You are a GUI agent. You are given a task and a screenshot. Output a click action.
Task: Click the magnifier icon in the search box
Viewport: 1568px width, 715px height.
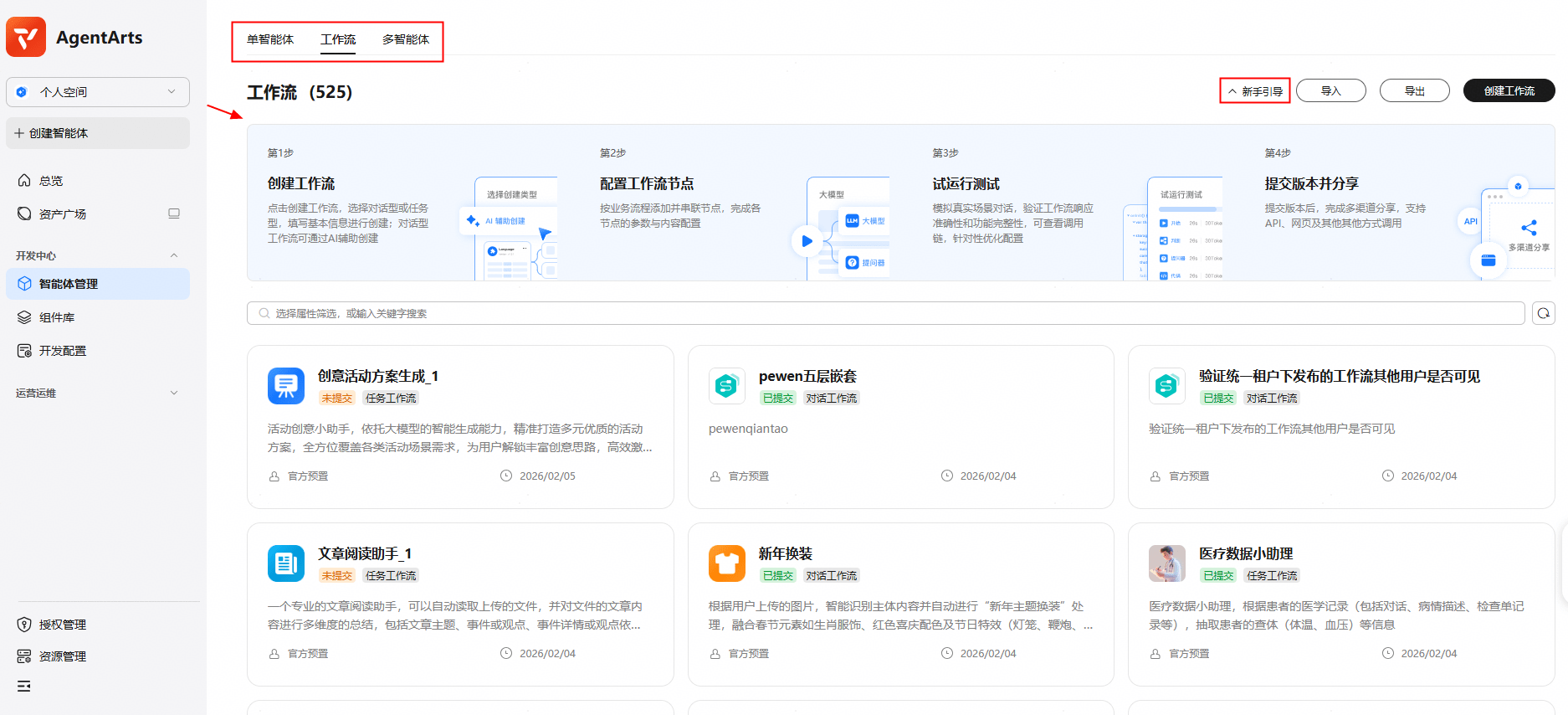(x=264, y=313)
